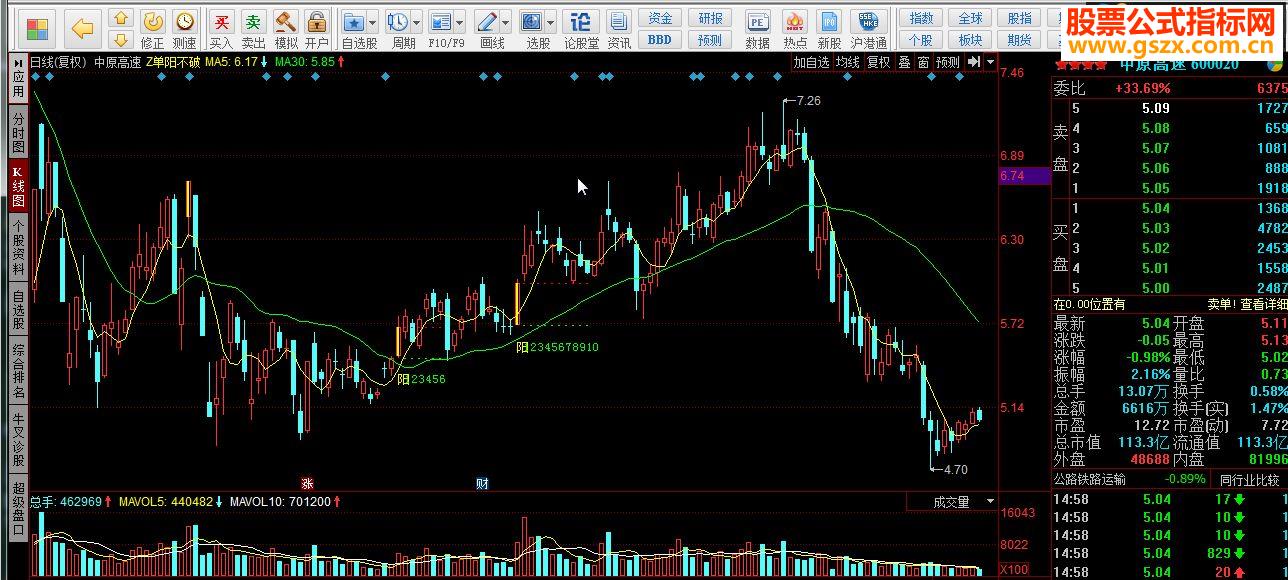Image resolution: width=1288 pixels, height=580 pixels.
Task: Expand the 自选股 dropdown arrow
Action: (373, 22)
